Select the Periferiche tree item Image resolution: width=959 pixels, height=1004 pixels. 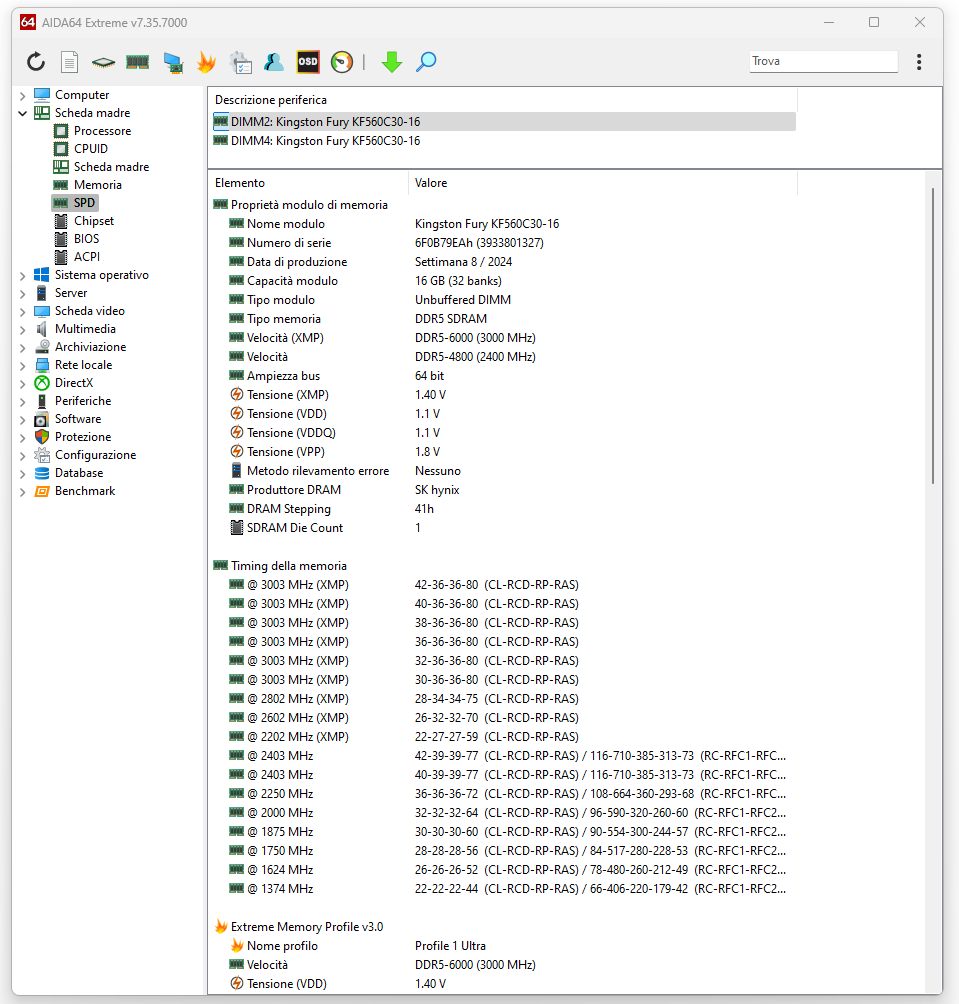tap(83, 400)
